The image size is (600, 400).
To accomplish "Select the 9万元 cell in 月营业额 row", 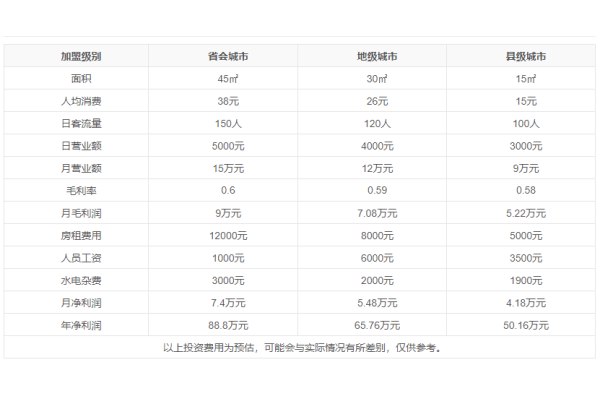I will tap(521, 168).
